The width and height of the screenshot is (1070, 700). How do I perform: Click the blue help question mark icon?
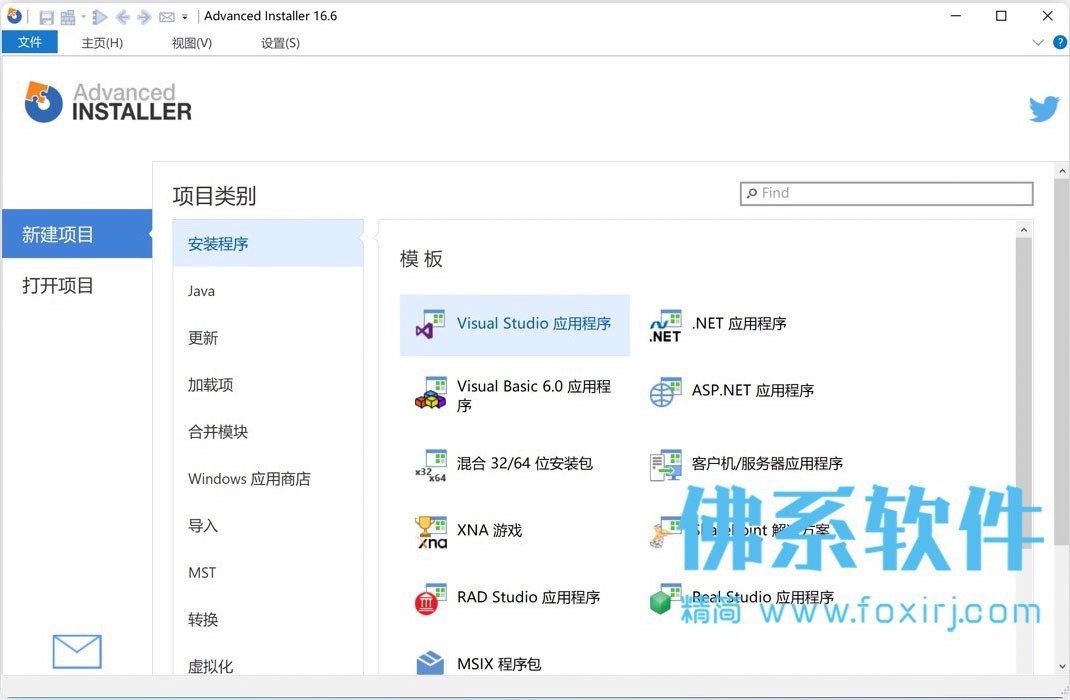pos(1060,43)
